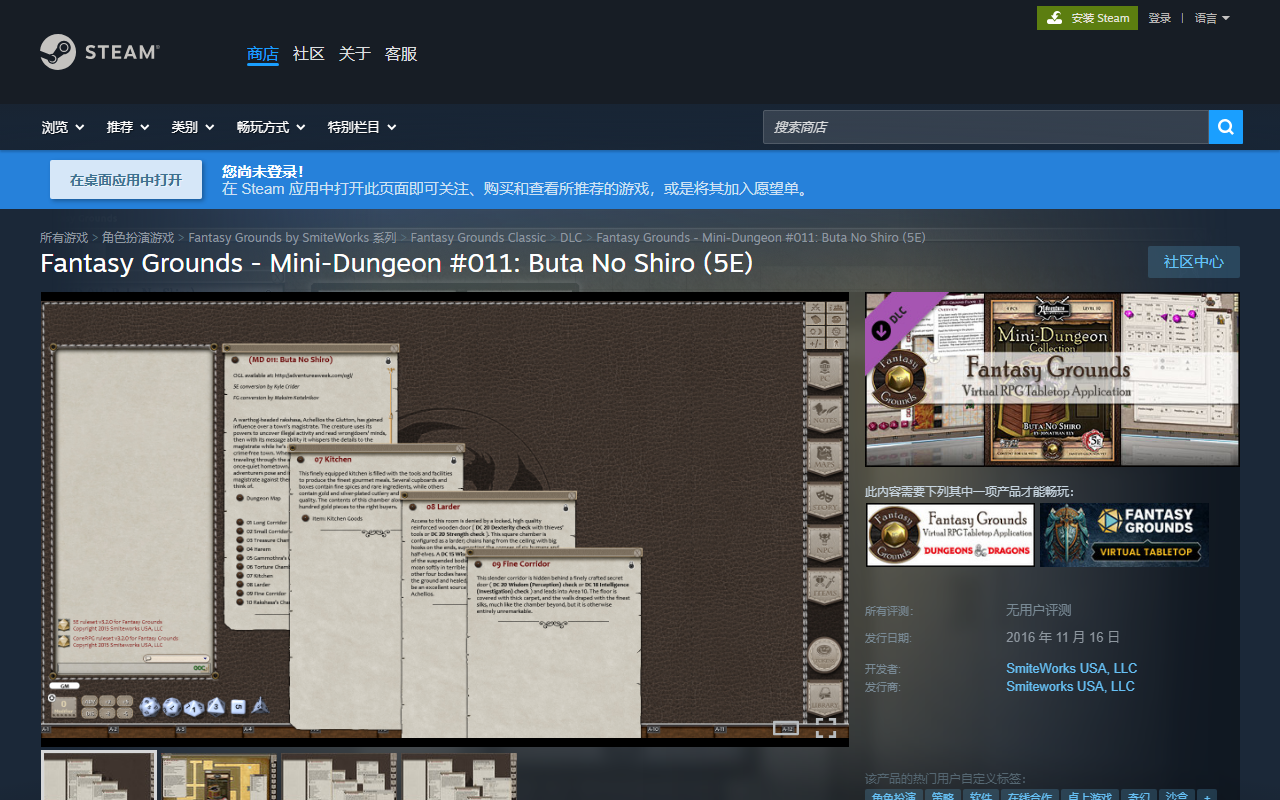Go to the 商店 tab

(x=263, y=54)
